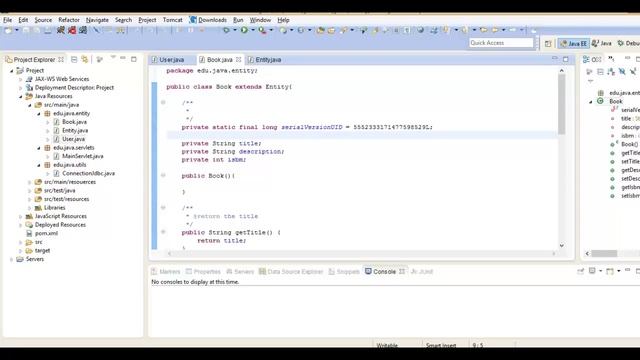Switch to the Java perspective
This screenshot has height=360, width=640.
coord(602,43)
